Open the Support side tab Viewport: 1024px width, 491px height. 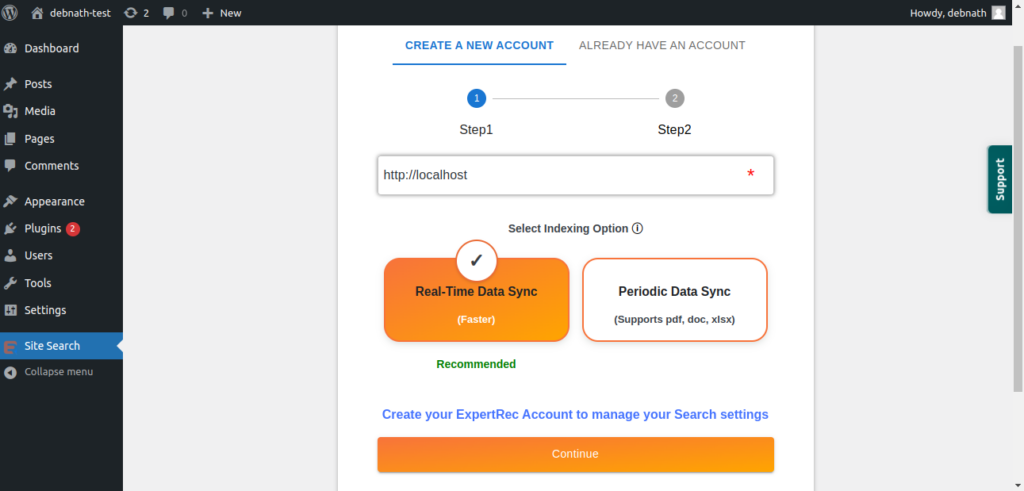[999, 179]
